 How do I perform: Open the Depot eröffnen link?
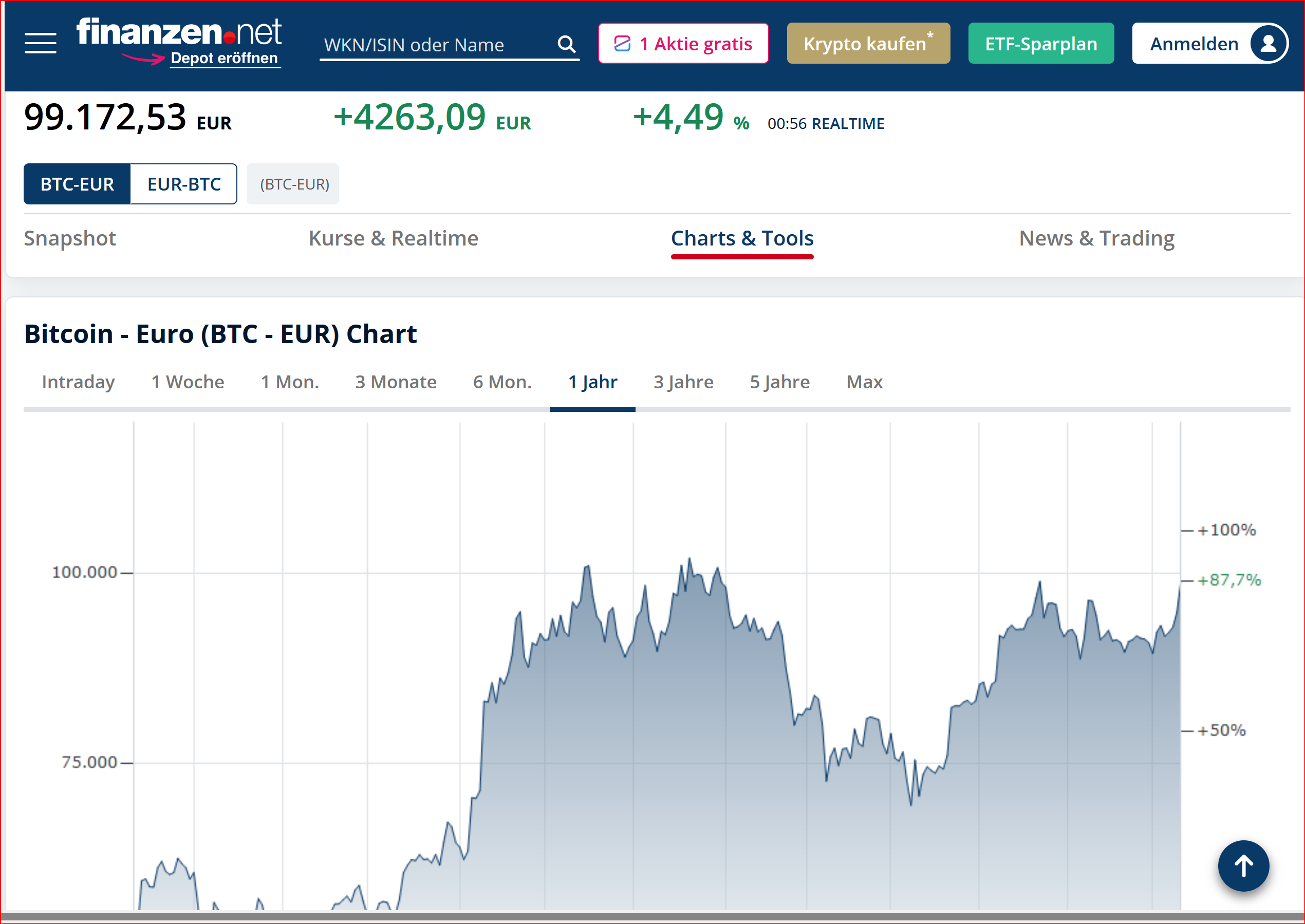click(x=223, y=59)
